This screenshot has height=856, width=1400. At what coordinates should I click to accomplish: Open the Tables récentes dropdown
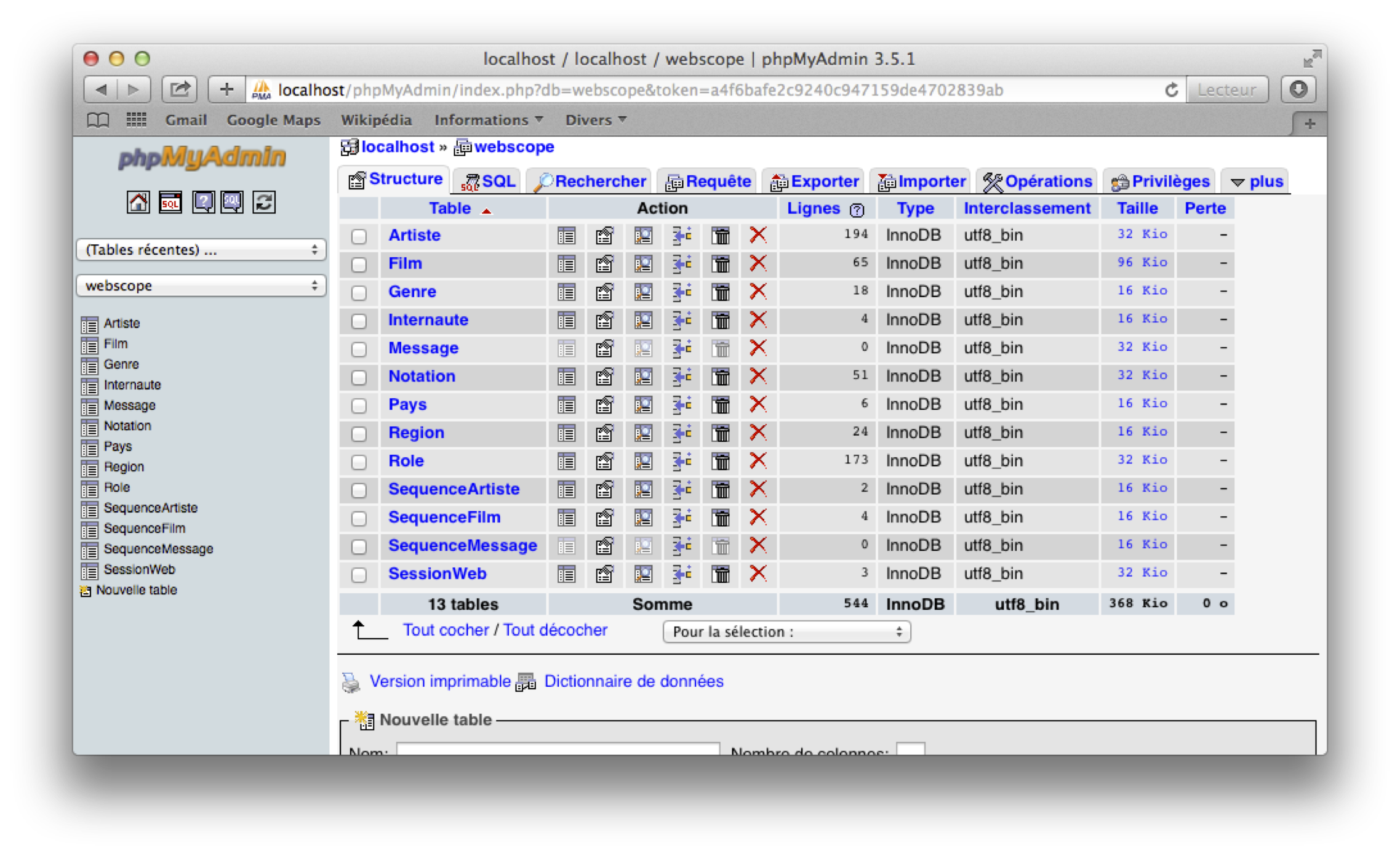tap(201, 250)
